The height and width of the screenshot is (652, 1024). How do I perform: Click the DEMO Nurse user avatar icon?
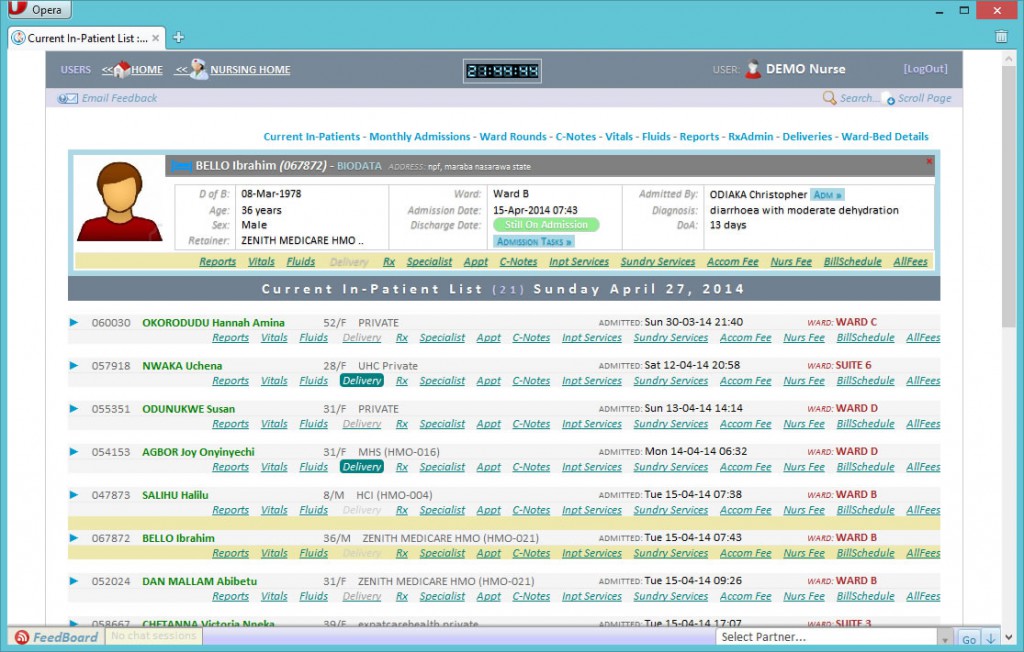click(x=751, y=69)
